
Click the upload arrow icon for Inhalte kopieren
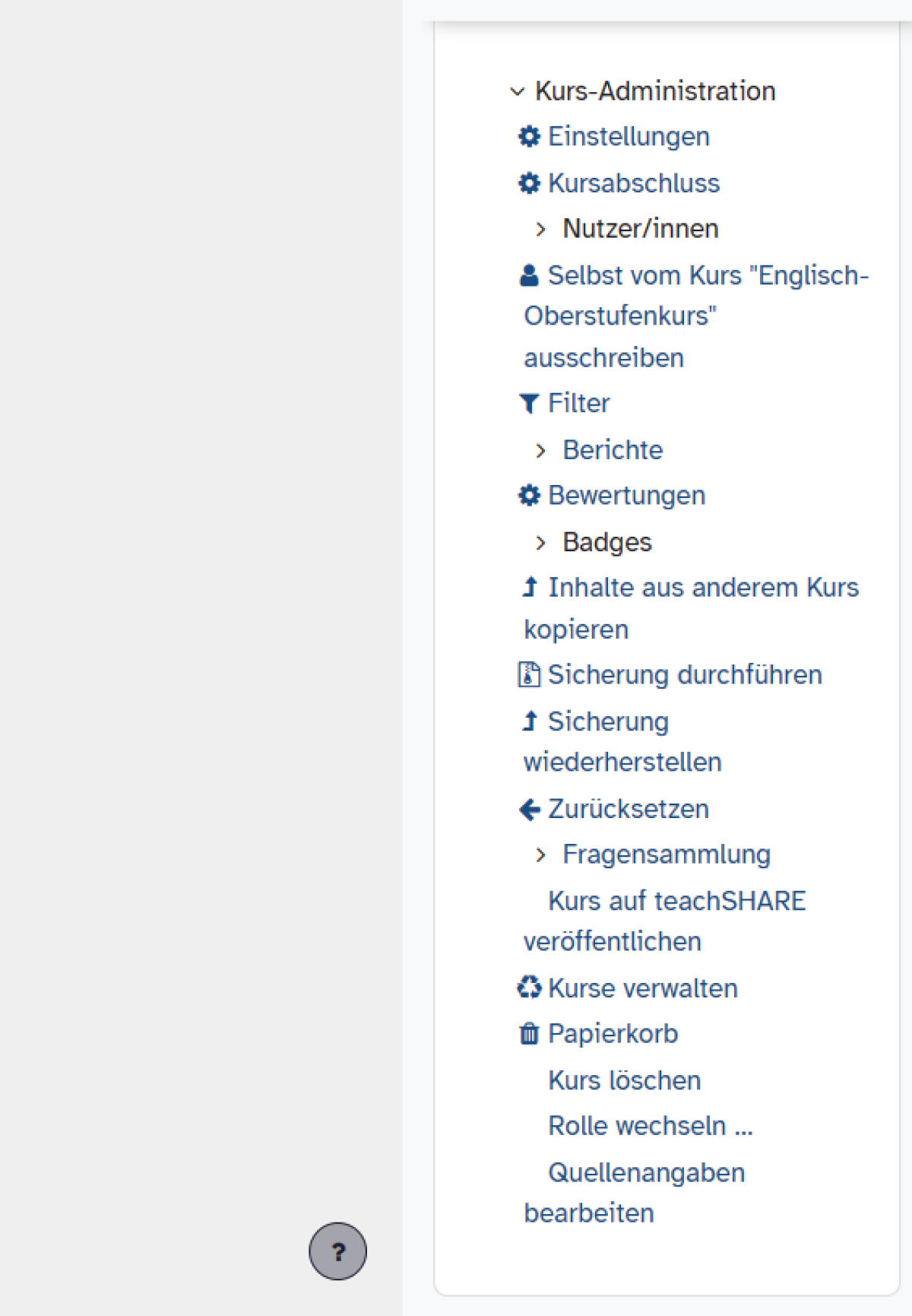(x=530, y=588)
